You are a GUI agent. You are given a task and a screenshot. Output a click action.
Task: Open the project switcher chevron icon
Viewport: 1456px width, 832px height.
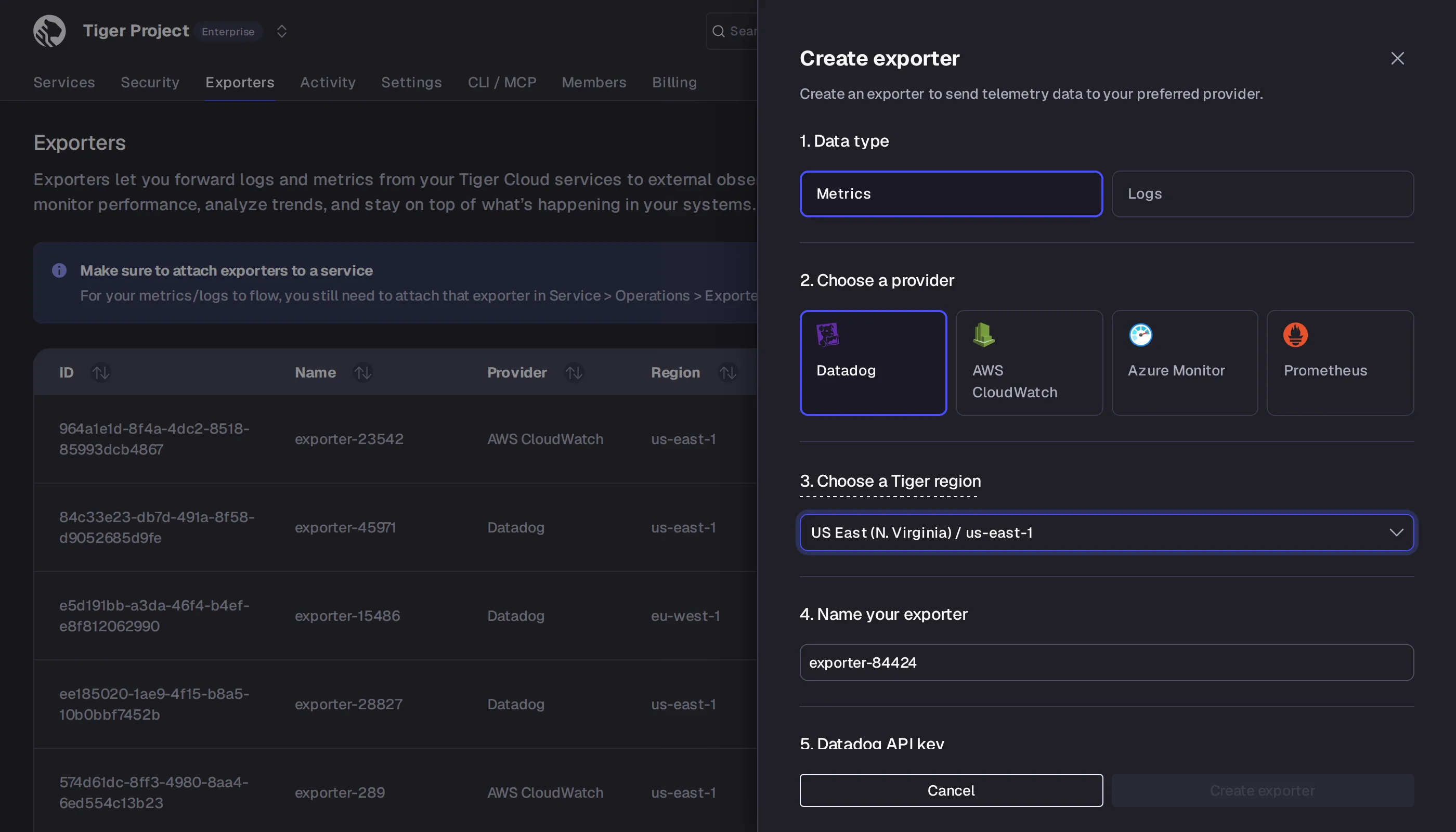(x=282, y=31)
